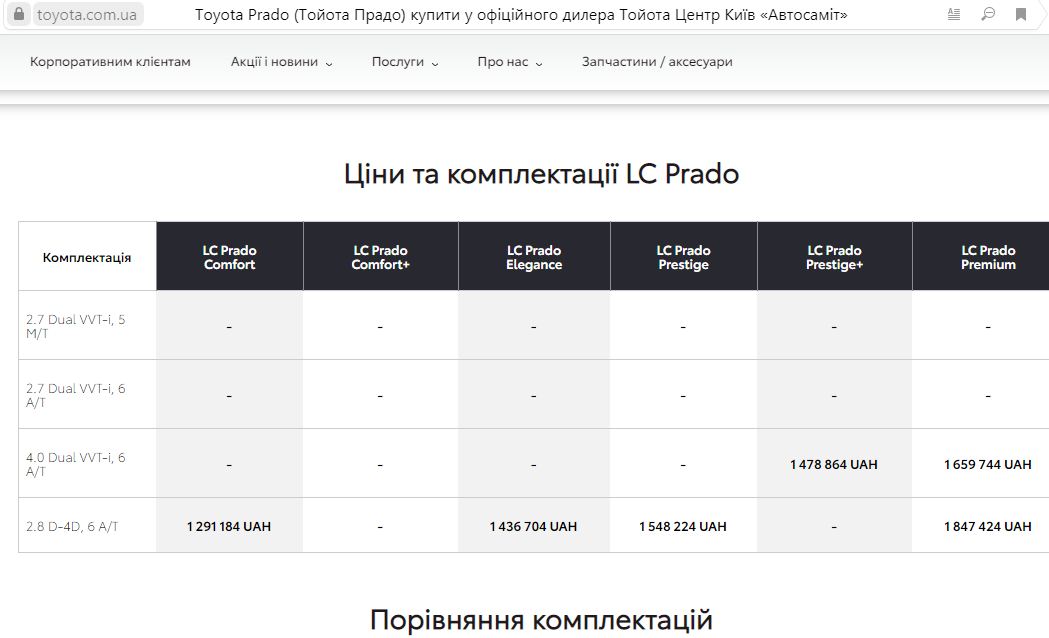This screenshot has width=1049, height=638.
Task: Choose the LC Prado Elegance column header
Action: [534, 257]
